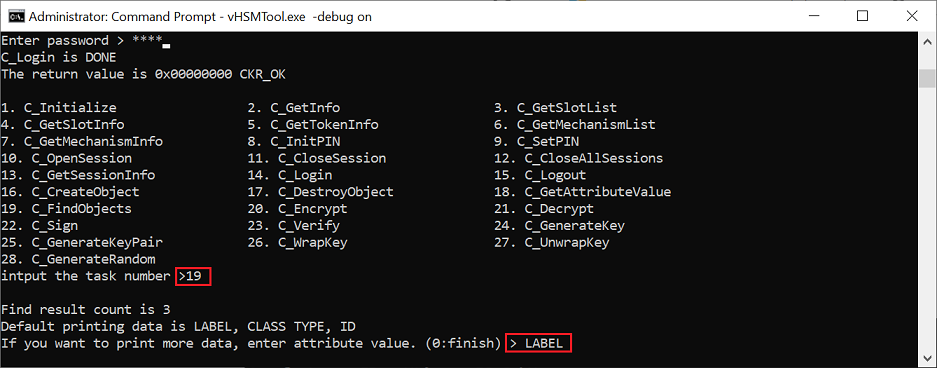The width and height of the screenshot is (937, 368).
Task: Click the highlighted > LABEL attribute input
Action: 538,343
